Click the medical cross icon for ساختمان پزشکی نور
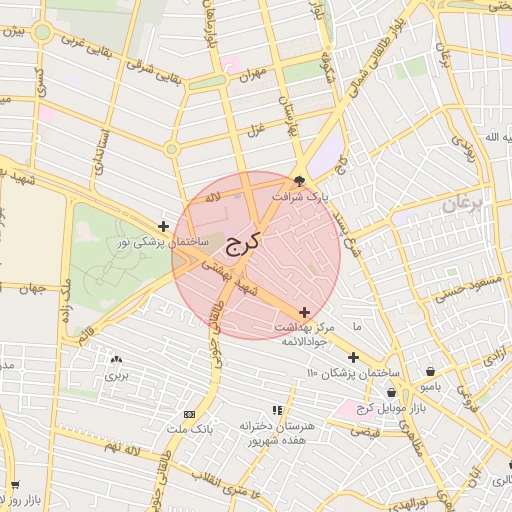 [163, 226]
